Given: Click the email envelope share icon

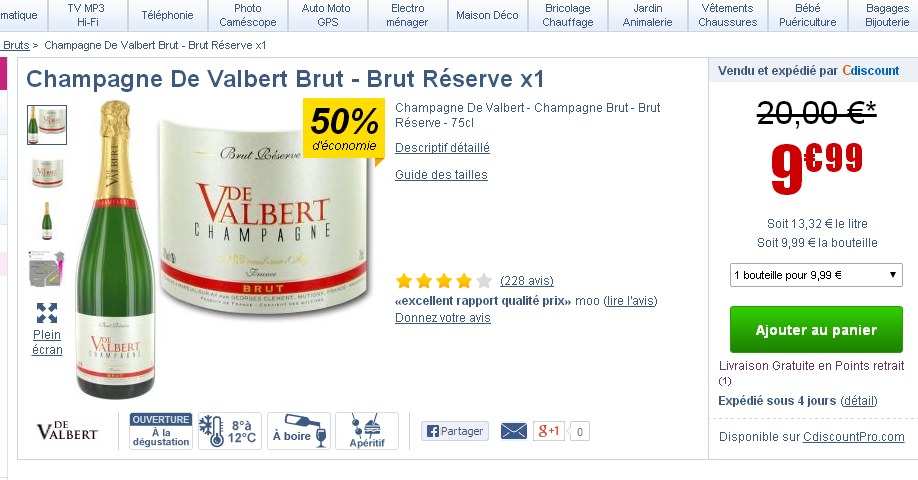Looking at the screenshot, I should [513, 431].
